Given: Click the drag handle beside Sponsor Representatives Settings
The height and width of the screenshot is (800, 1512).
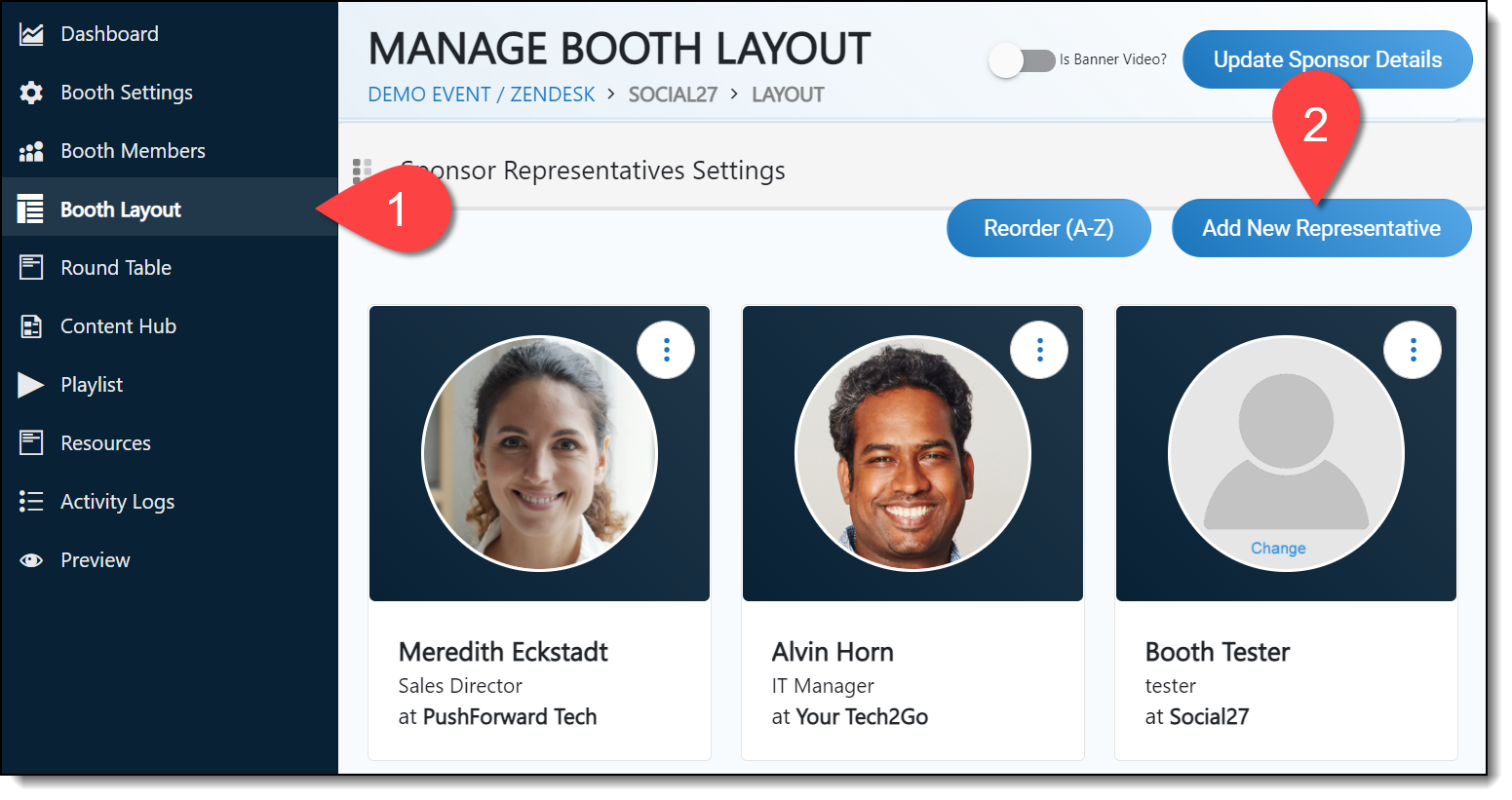Looking at the screenshot, I should [362, 171].
